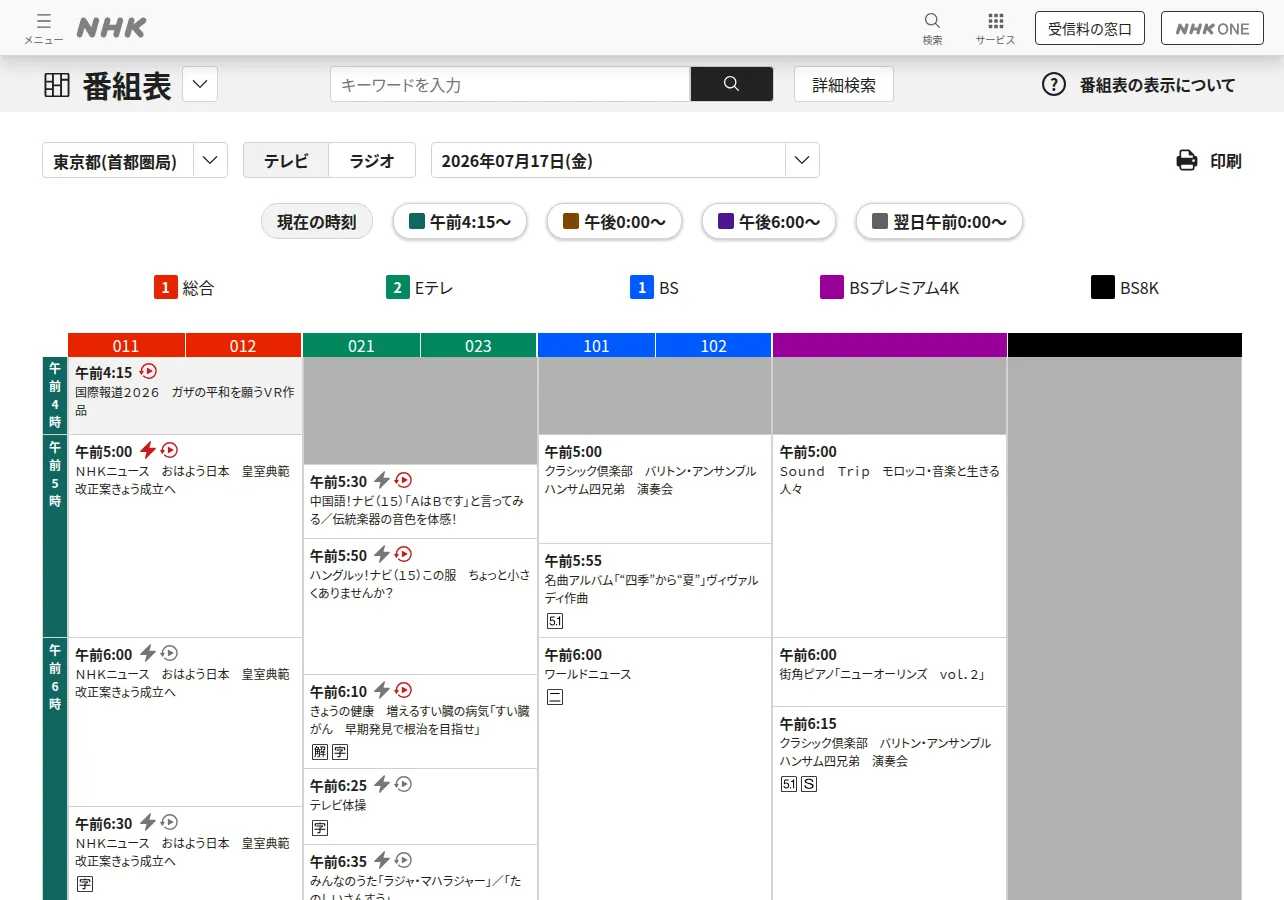
Task: Click the 印刷 printer icon
Action: (1187, 160)
